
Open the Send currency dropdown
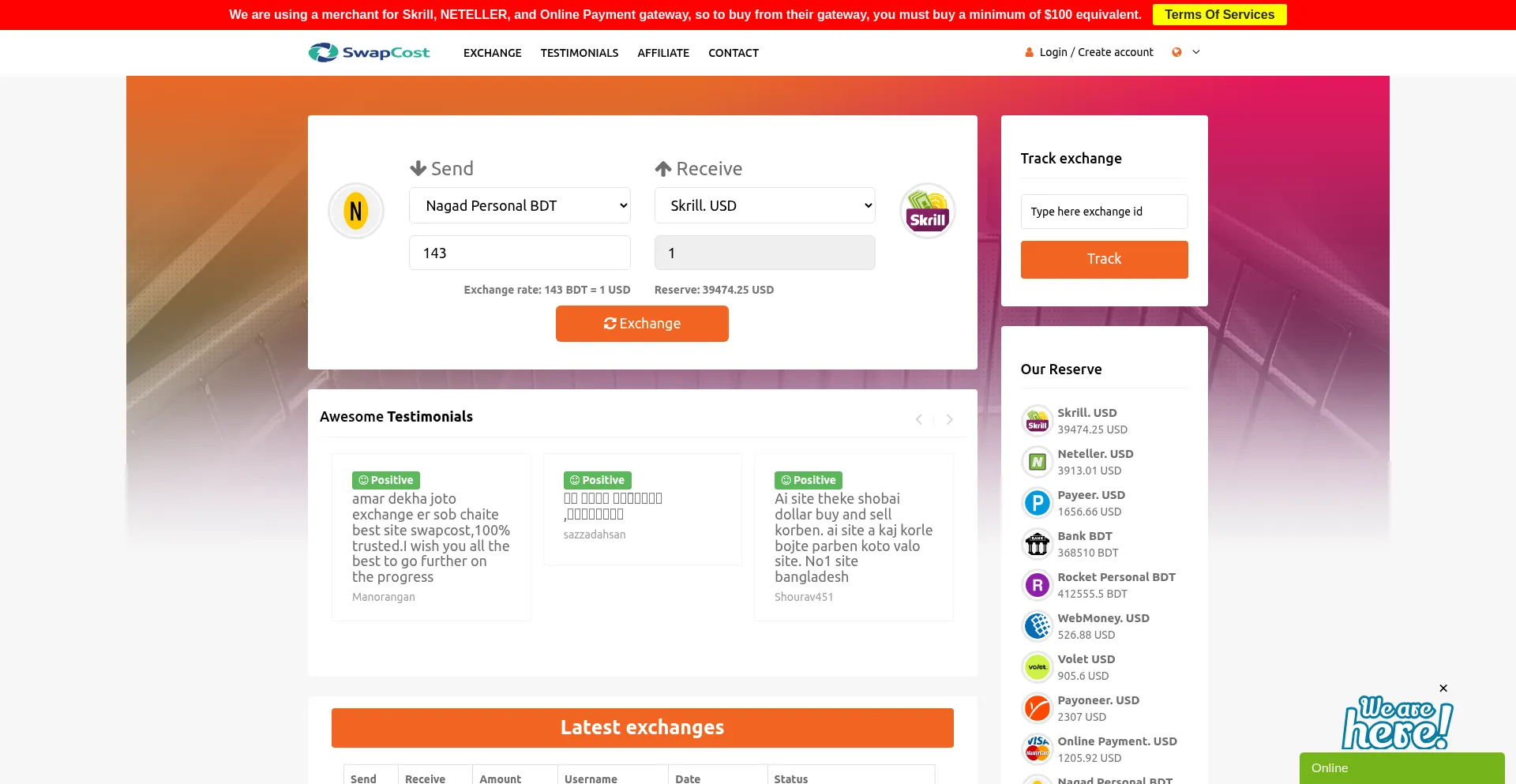click(x=520, y=205)
